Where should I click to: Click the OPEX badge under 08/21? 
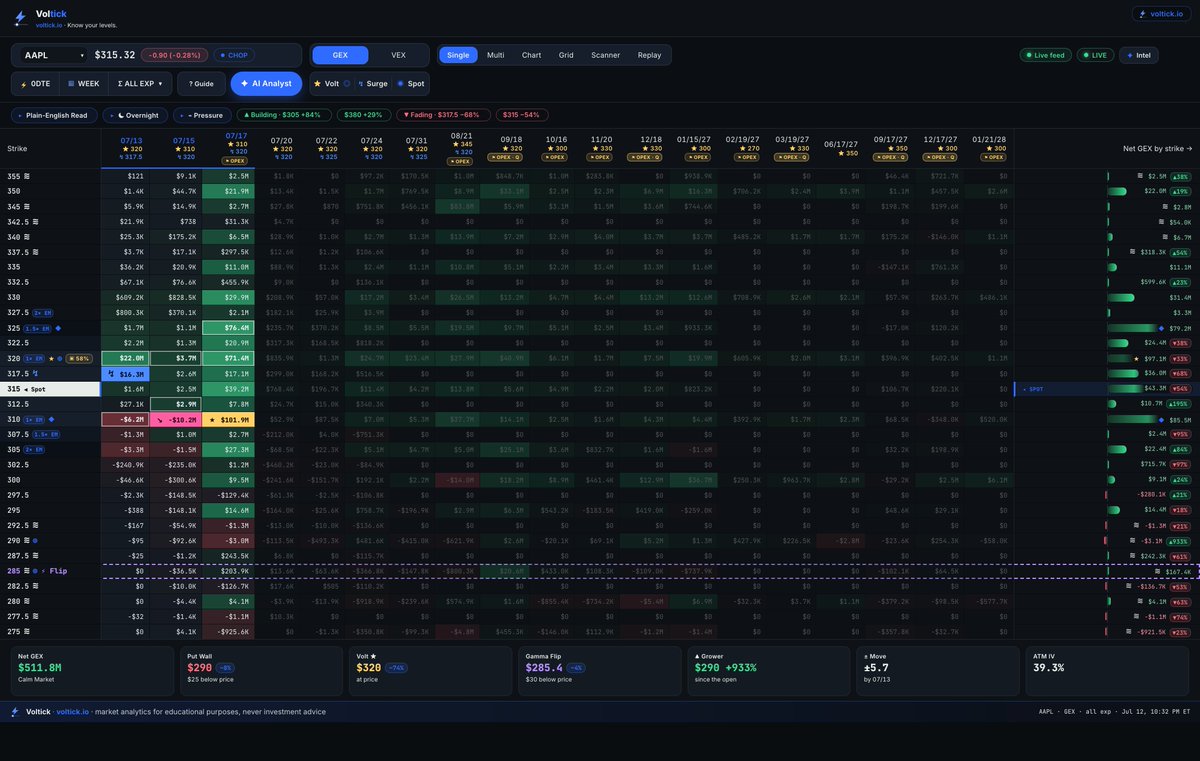pos(461,160)
